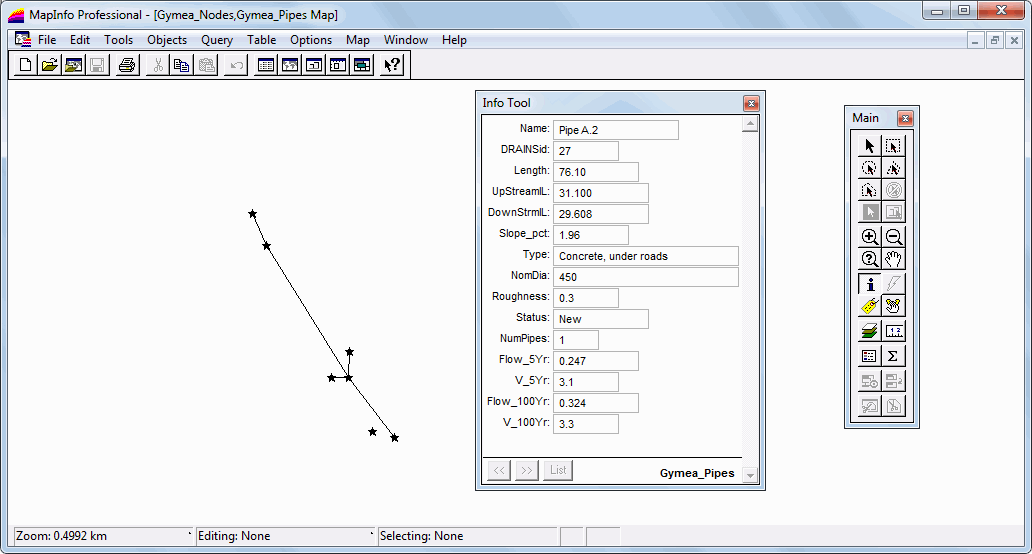
Task: Activate the Zoom-out magnifier tool
Action: (893, 237)
